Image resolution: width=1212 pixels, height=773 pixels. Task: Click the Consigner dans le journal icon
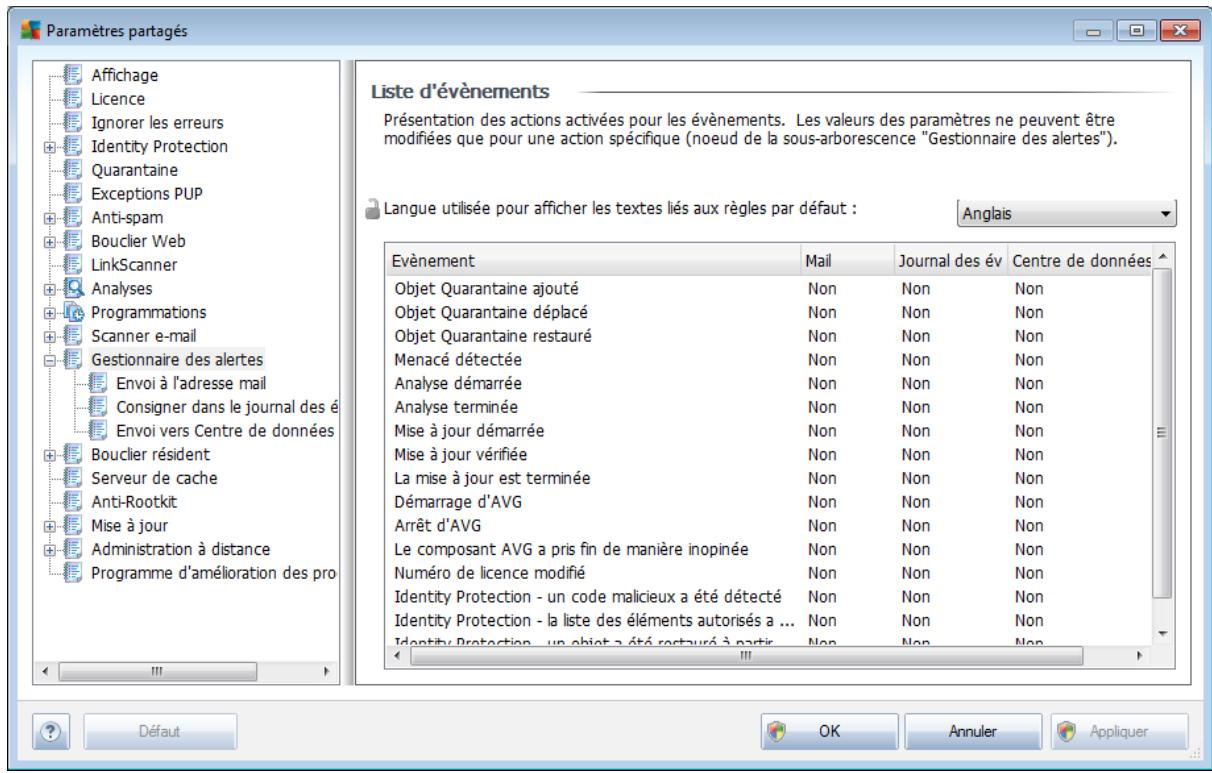pos(97,409)
